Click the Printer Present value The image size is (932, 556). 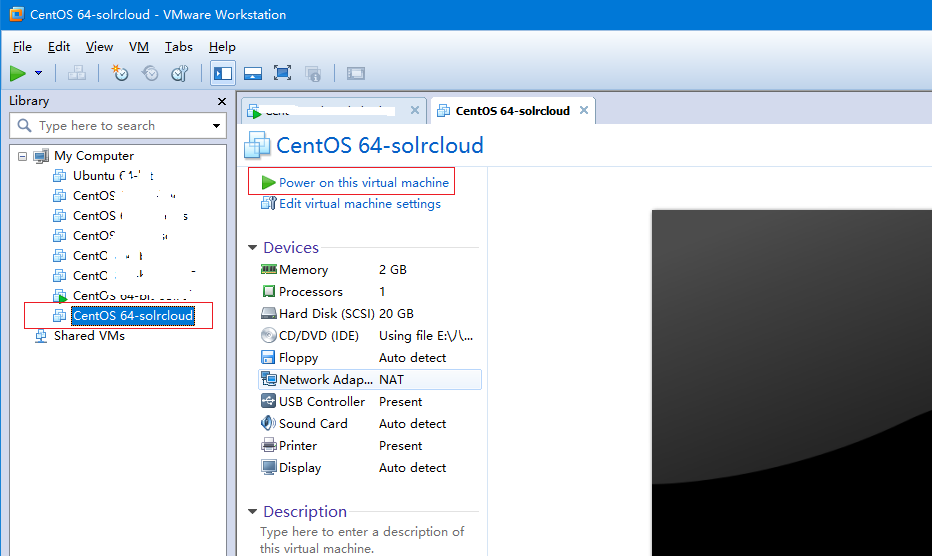tap(401, 445)
